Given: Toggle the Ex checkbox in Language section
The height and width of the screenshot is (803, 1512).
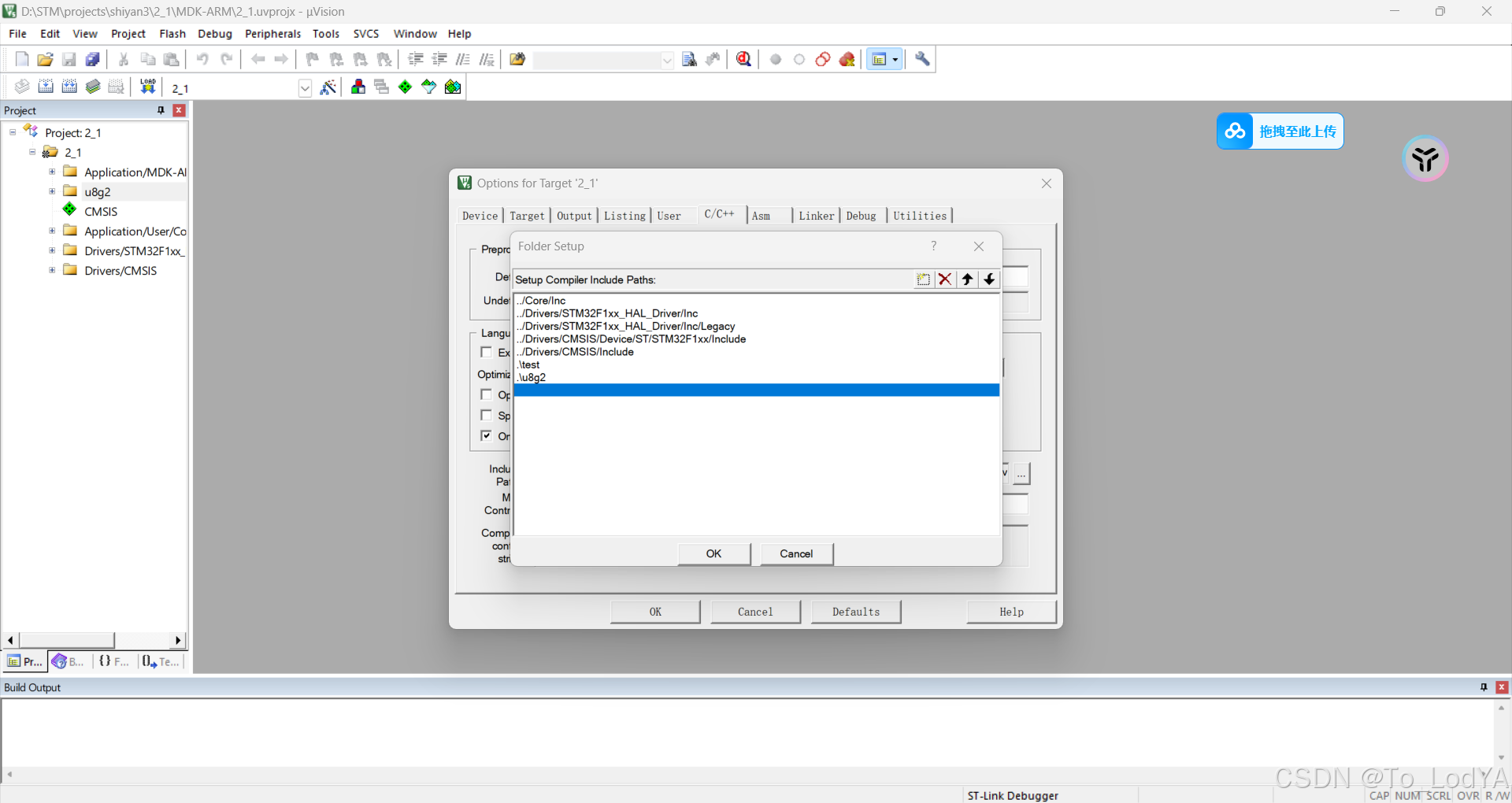Looking at the screenshot, I should click(487, 352).
